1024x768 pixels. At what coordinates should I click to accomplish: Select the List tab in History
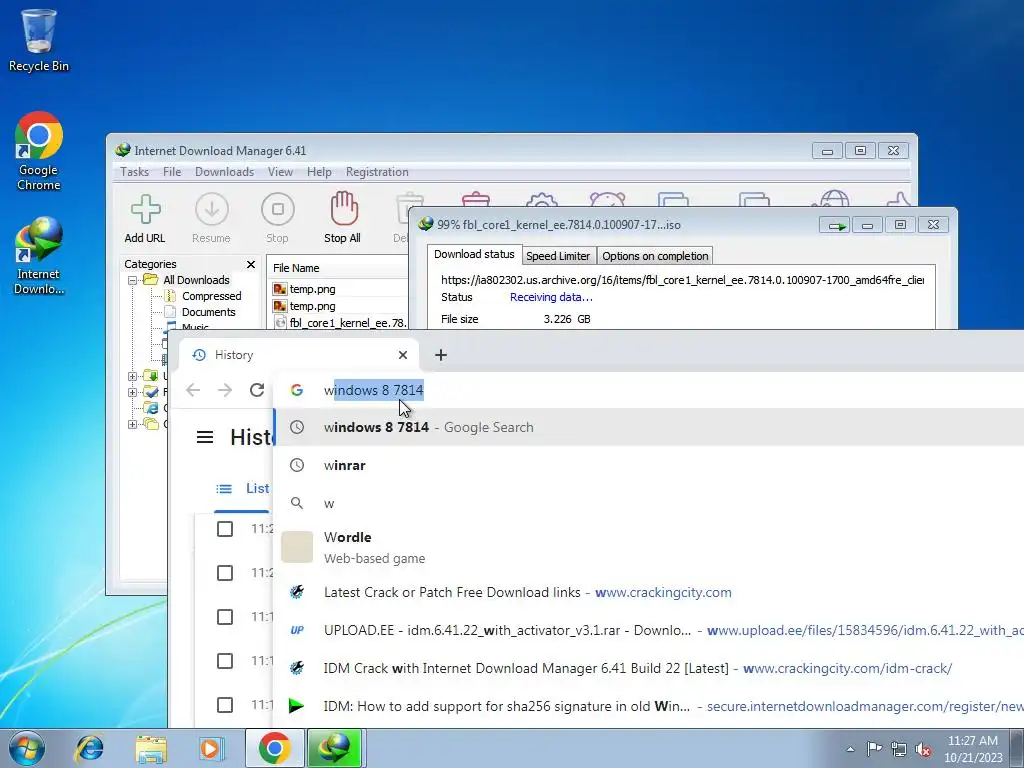point(242,488)
